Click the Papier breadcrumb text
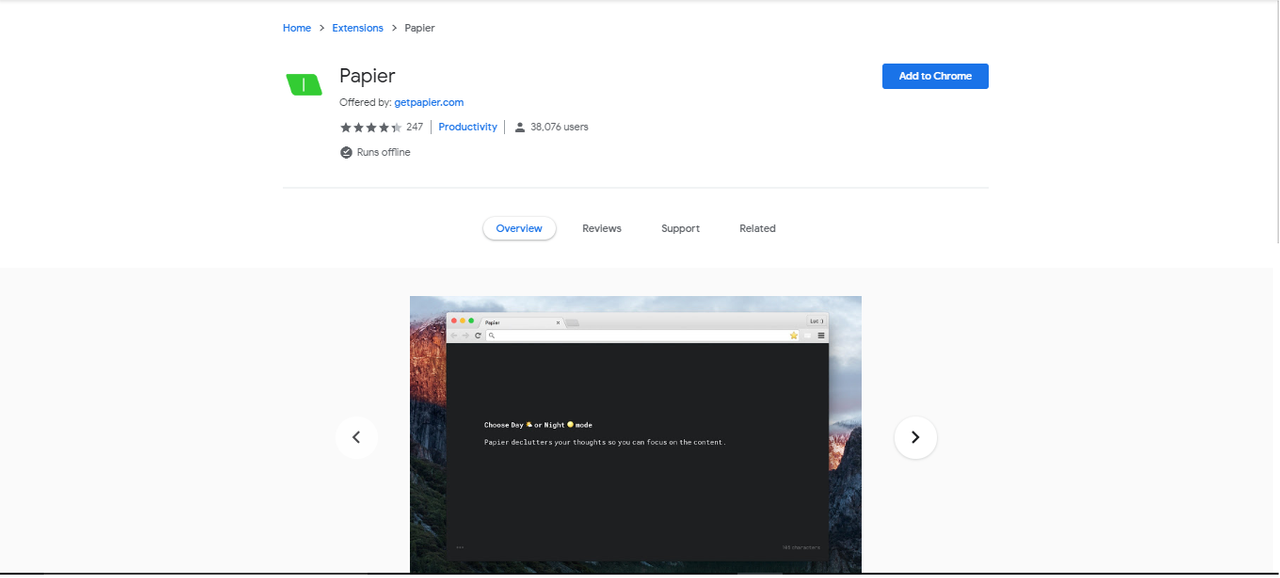The image size is (1280, 578). (420, 28)
